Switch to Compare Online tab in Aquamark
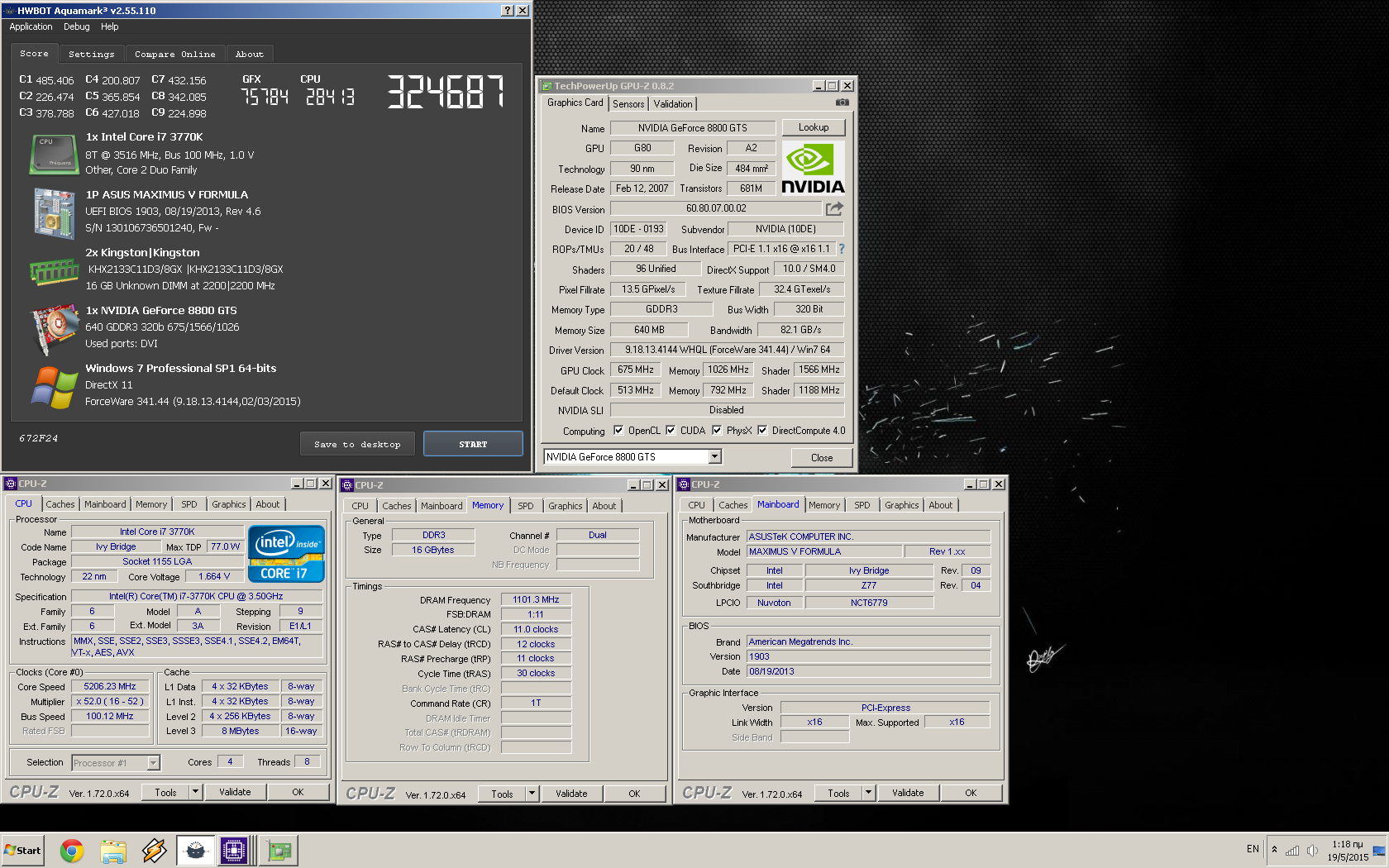 tap(174, 54)
